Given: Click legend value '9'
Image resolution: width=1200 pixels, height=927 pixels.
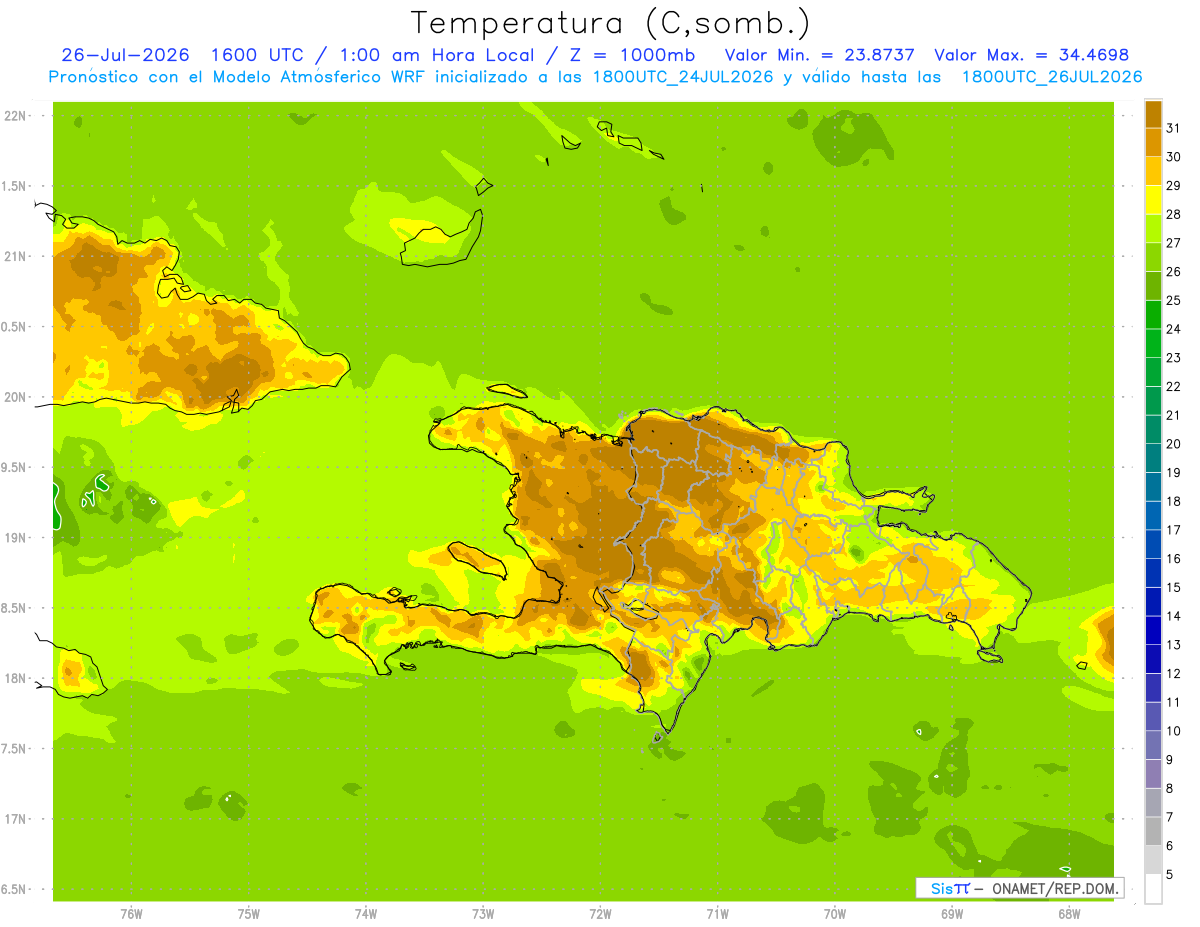Looking at the screenshot, I should [1170, 760].
